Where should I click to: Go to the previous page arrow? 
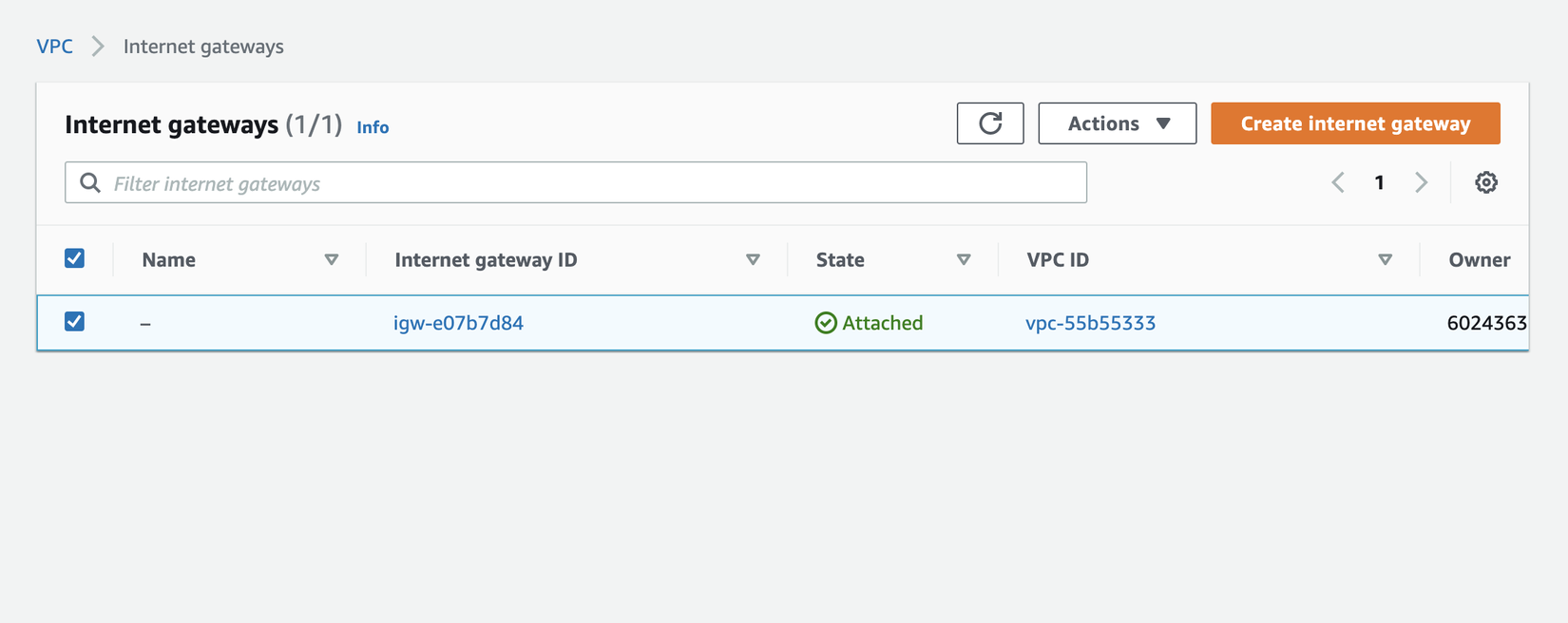click(x=1338, y=182)
